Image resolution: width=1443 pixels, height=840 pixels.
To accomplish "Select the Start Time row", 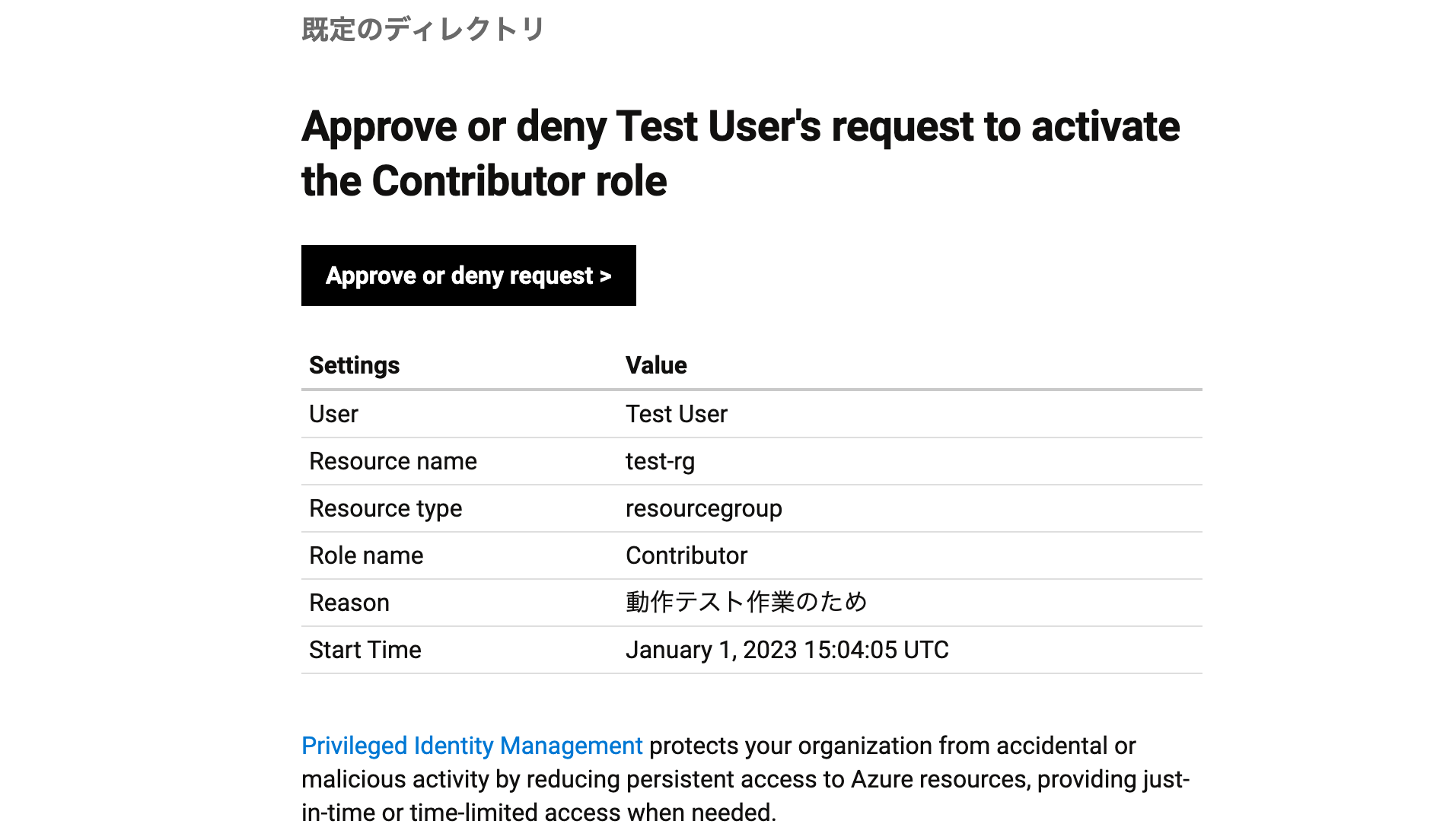I will pos(365,650).
